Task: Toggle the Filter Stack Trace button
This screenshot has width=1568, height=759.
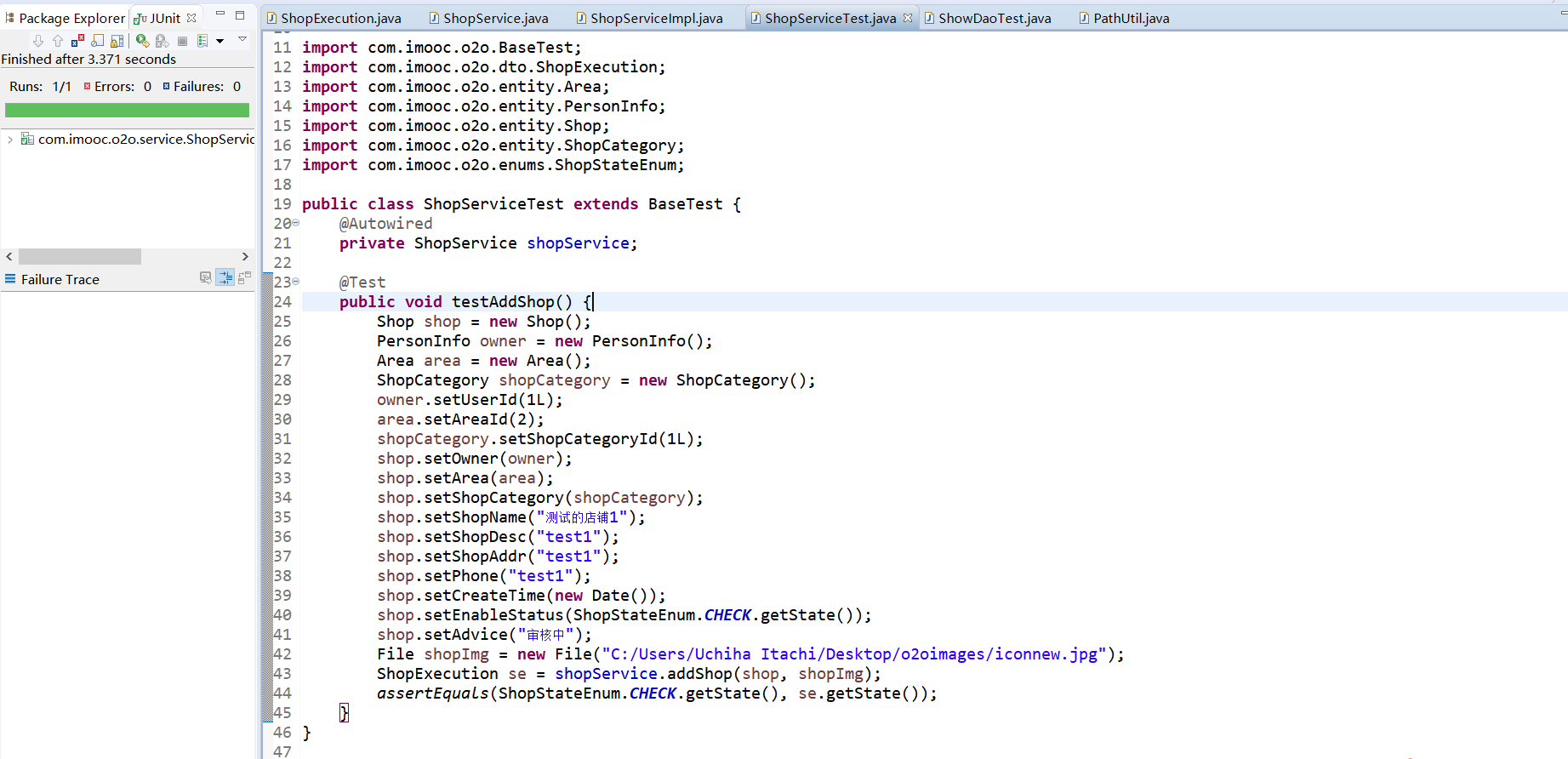Action: pos(225,277)
